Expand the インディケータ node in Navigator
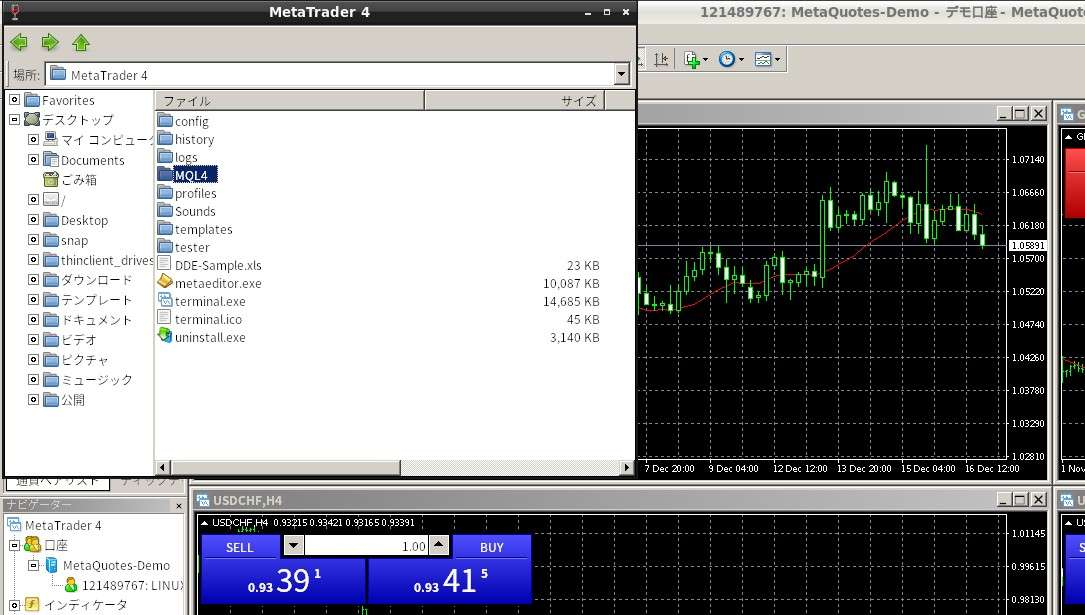 coord(14,605)
